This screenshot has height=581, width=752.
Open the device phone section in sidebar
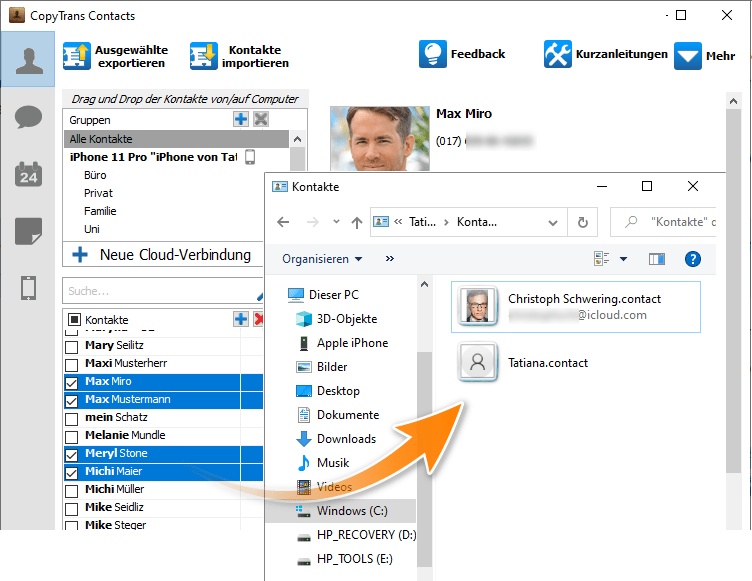[x=28, y=288]
